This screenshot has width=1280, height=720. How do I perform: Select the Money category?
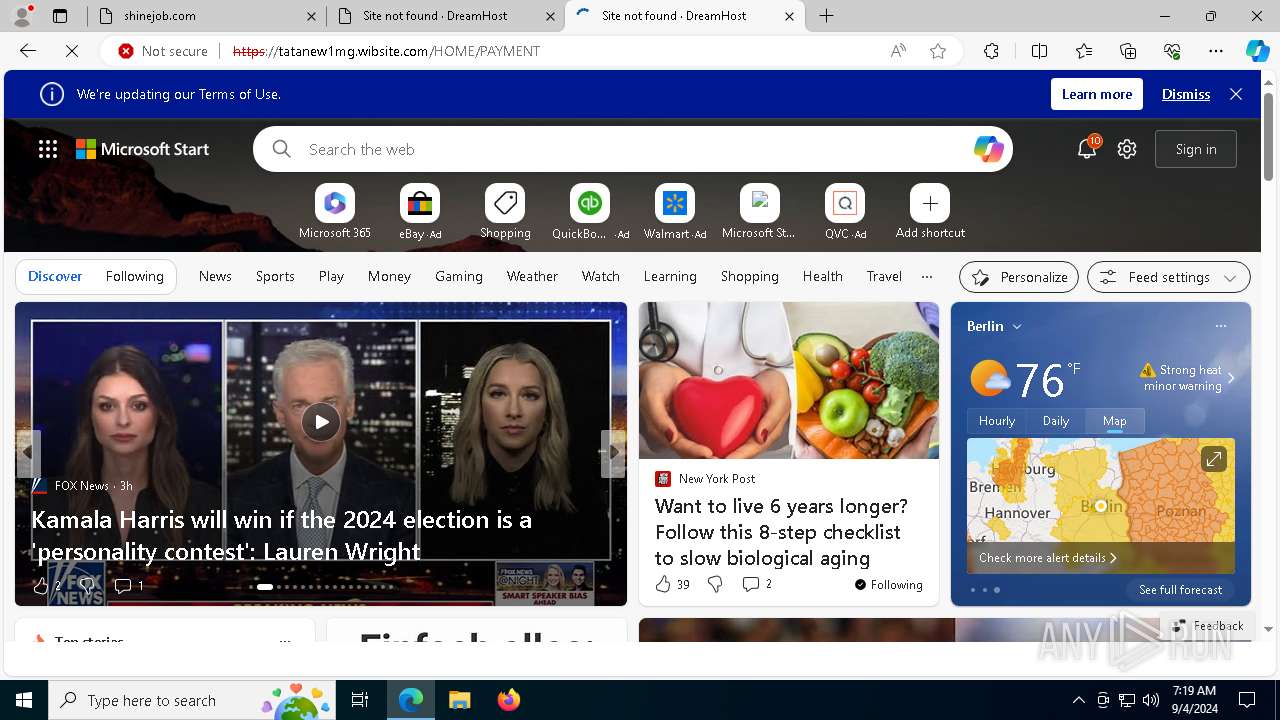point(389,276)
